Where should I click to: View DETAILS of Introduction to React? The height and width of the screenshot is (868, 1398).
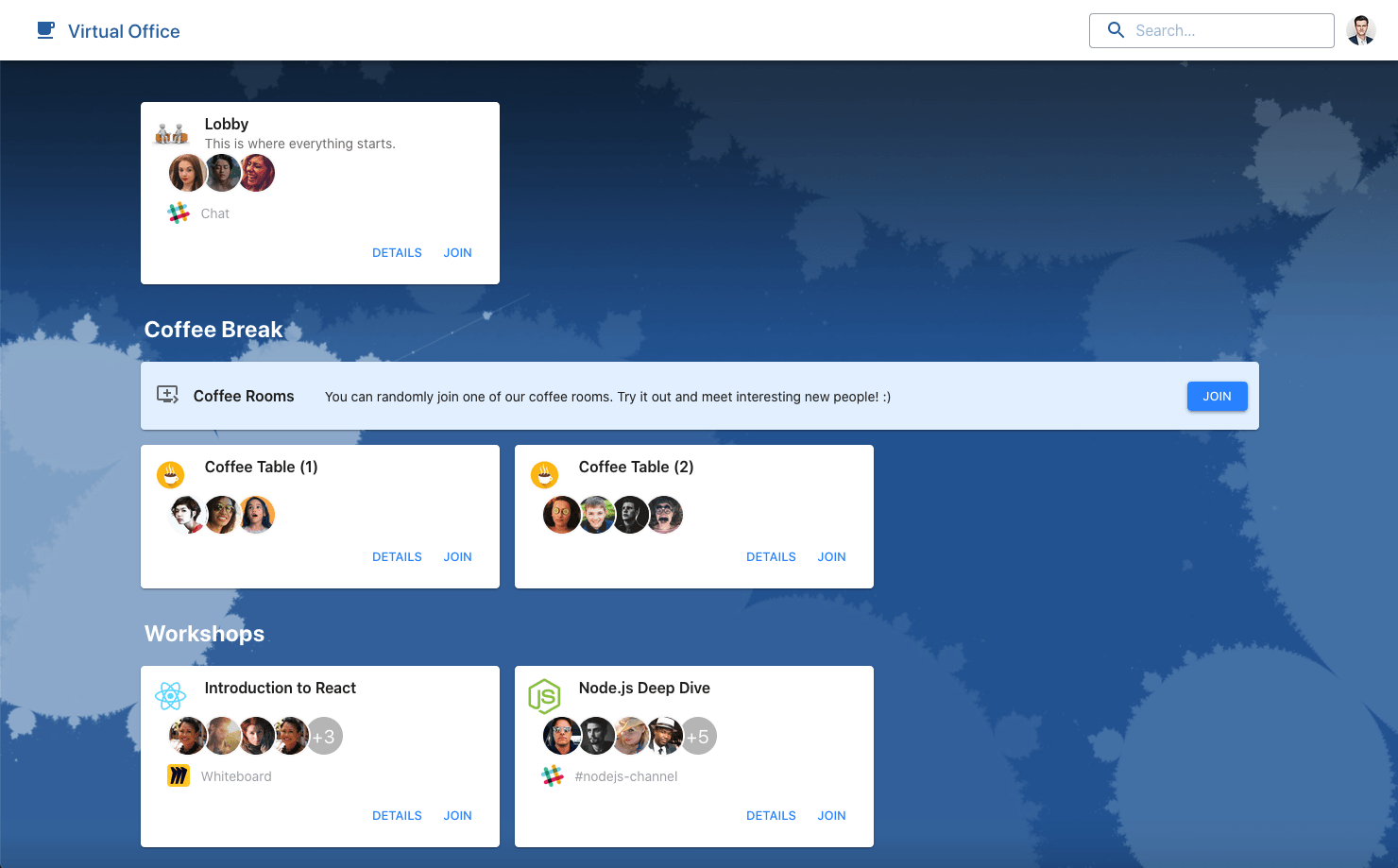point(397,816)
